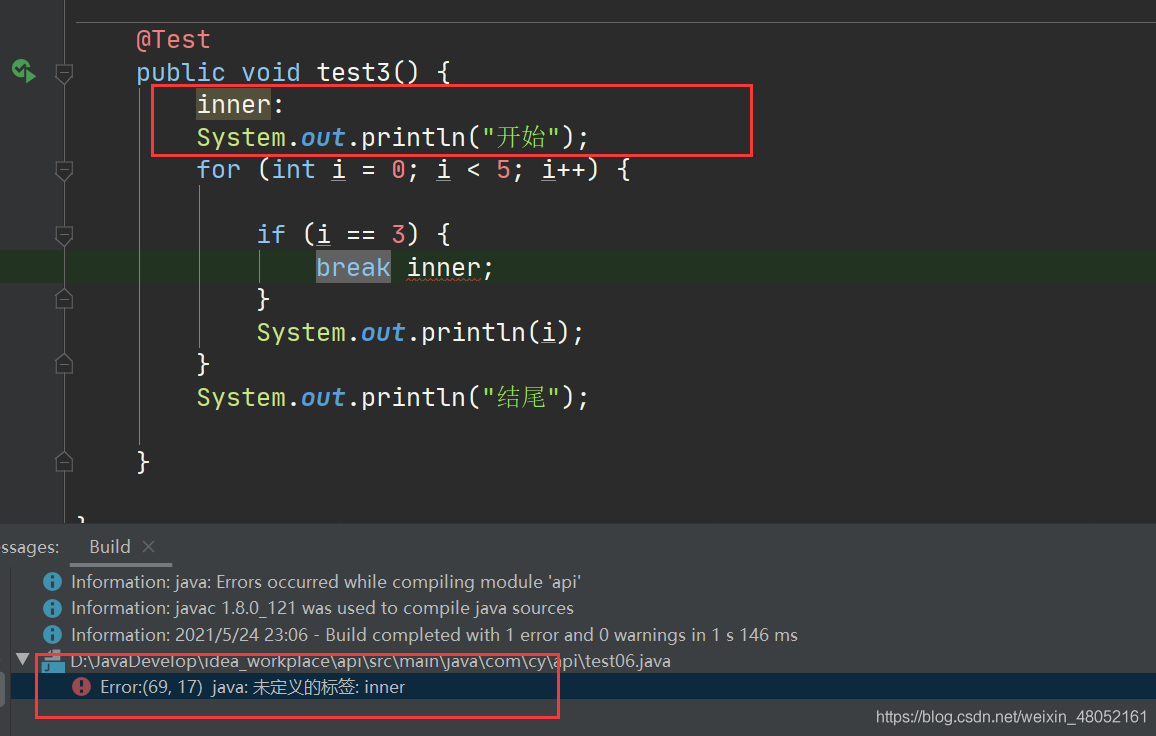Collapse the if block fold marker

64,235
